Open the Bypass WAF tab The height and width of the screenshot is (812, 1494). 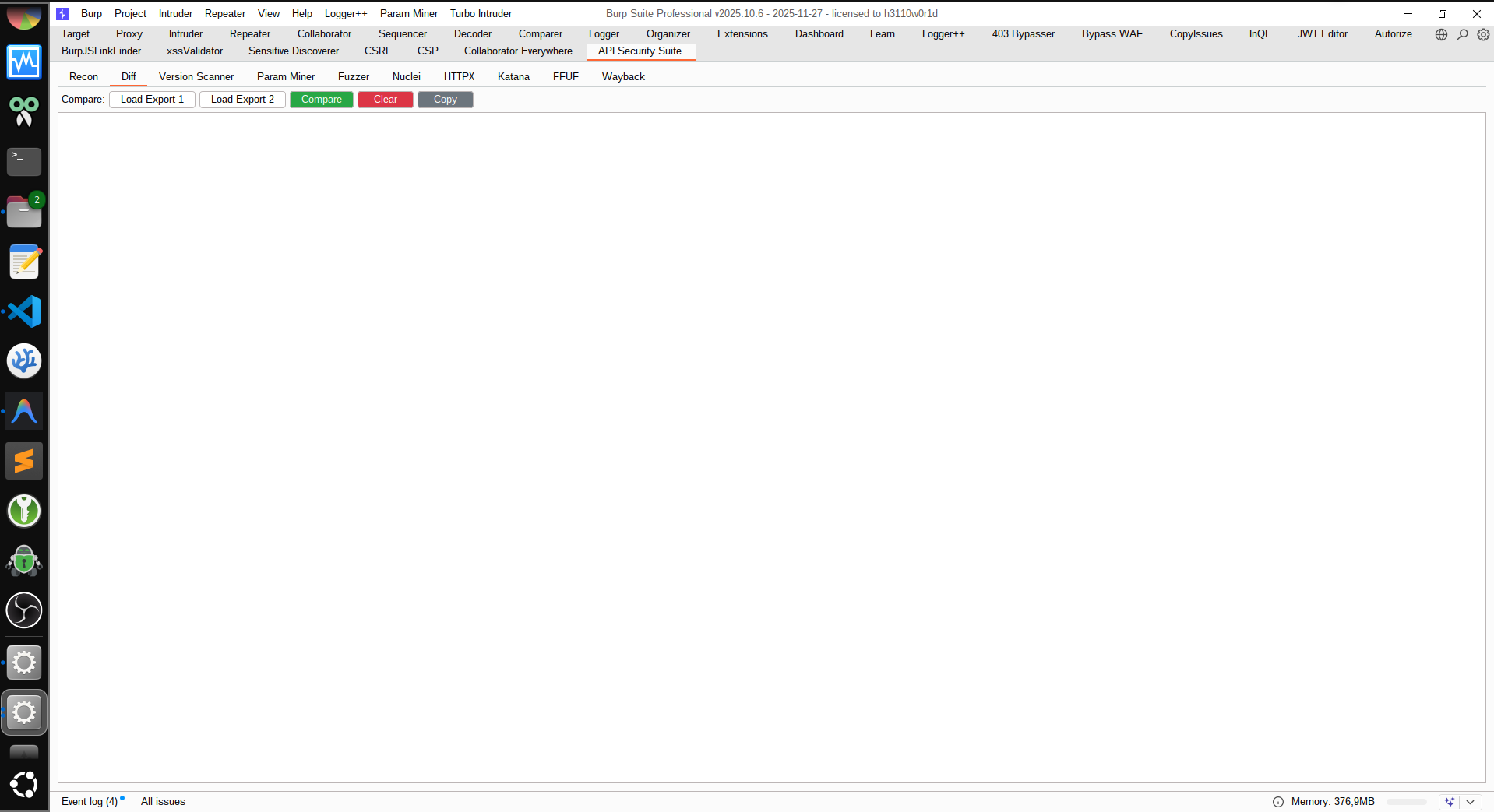point(1112,34)
